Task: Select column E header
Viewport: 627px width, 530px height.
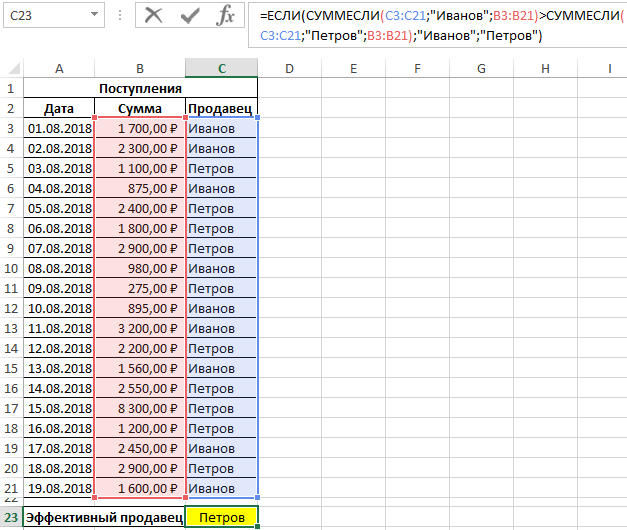Action: [x=354, y=68]
